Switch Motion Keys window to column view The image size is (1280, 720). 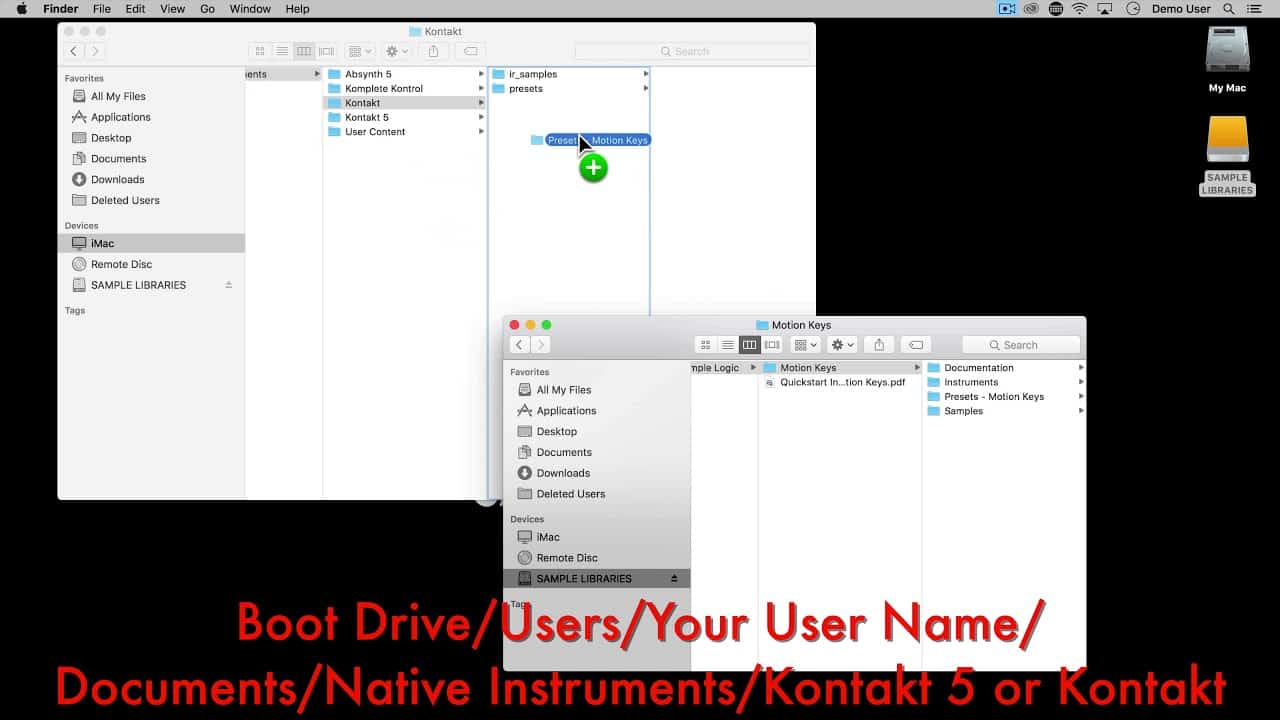pos(749,345)
